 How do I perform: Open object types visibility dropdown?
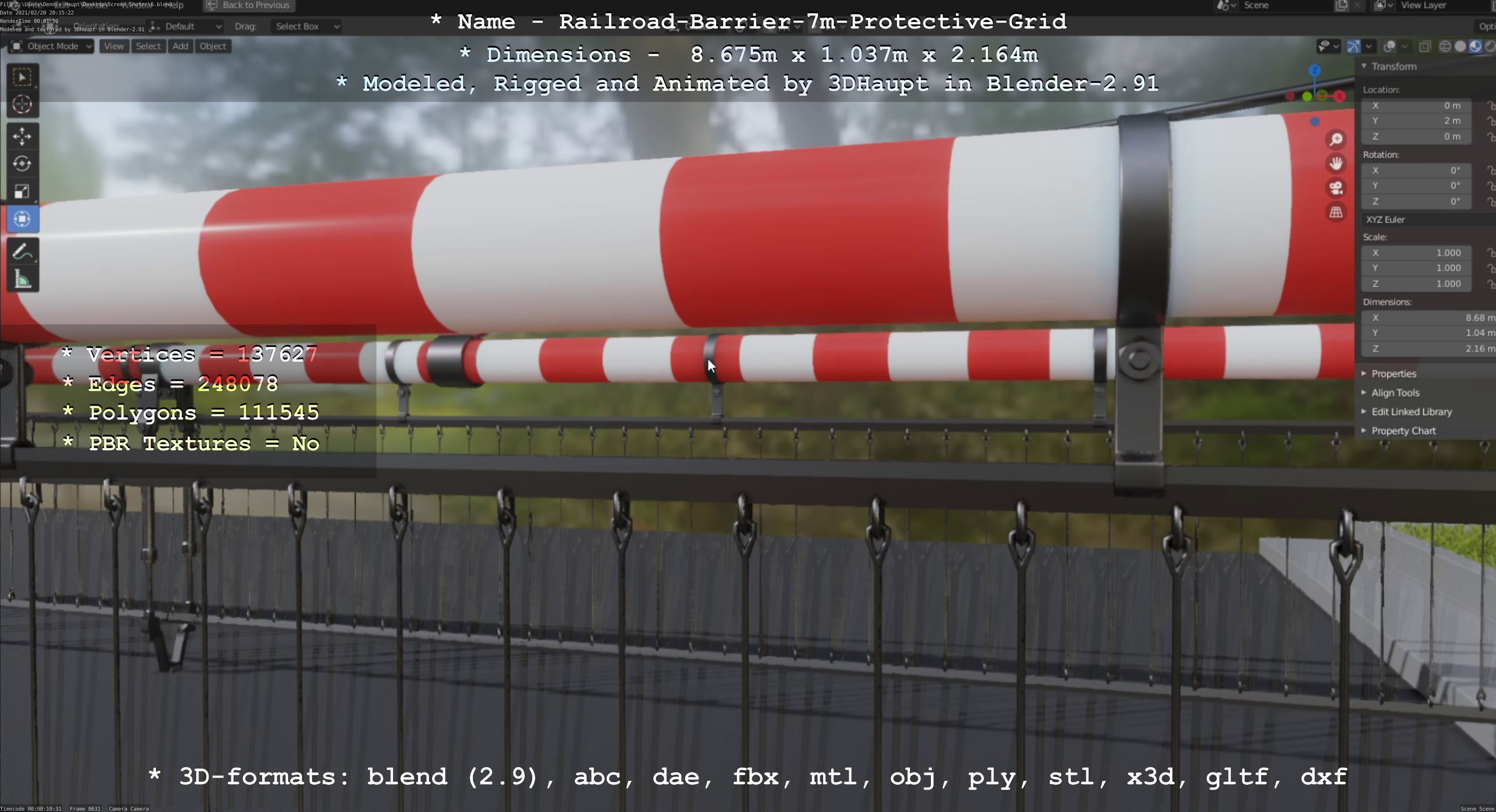1328,47
